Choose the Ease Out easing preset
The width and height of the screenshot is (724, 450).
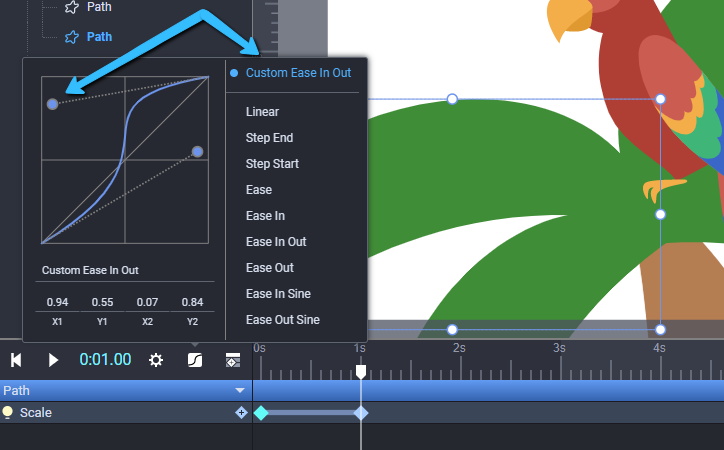(270, 268)
